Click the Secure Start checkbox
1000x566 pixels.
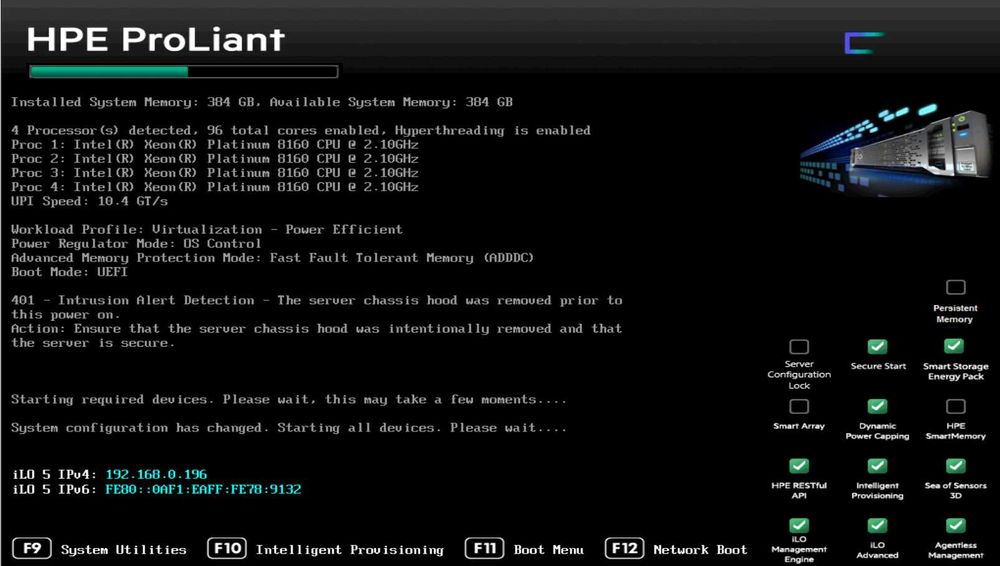878,346
